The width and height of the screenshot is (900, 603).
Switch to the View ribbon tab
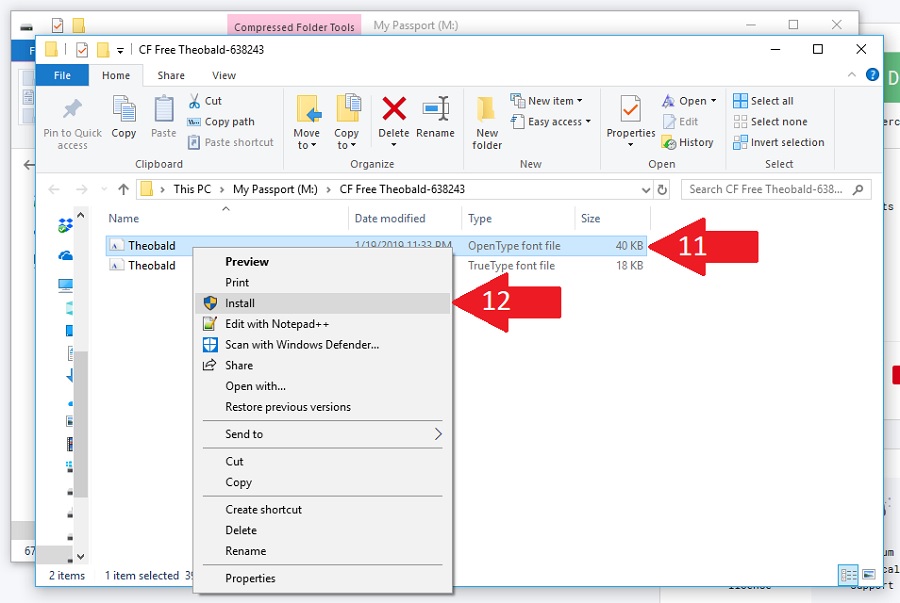point(224,75)
